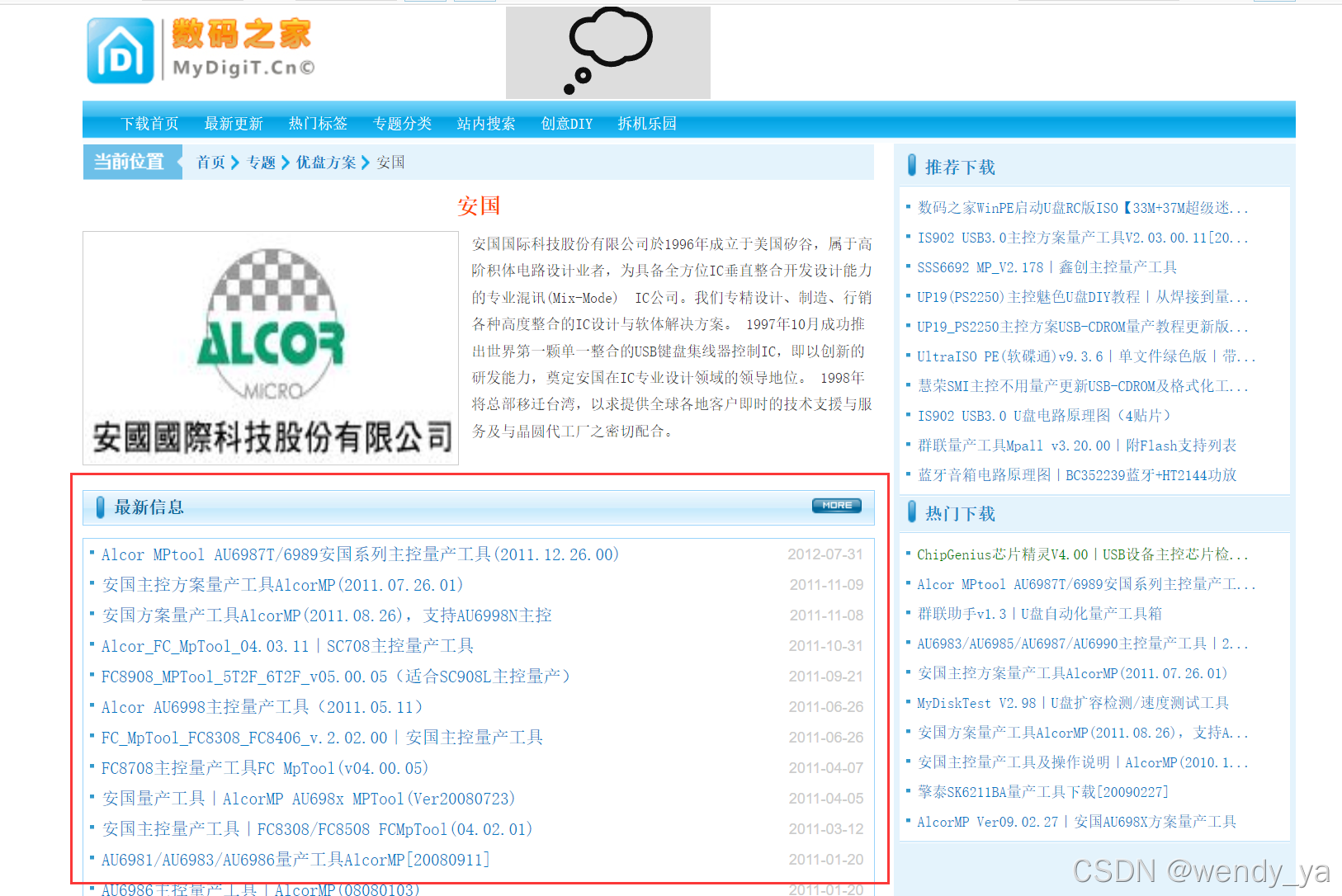Viewport: 1342px width, 896px height.
Task: Open FC8708主控量产工具FC MpTool(v04.00.05) link
Action: click(x=265, y=768)
